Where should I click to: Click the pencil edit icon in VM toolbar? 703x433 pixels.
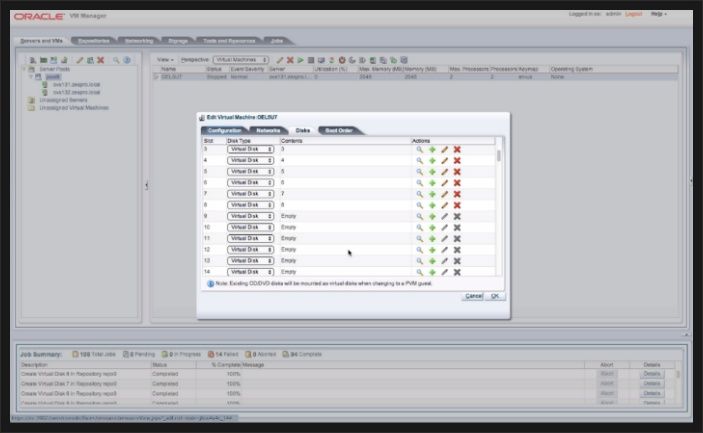point(280,60)
